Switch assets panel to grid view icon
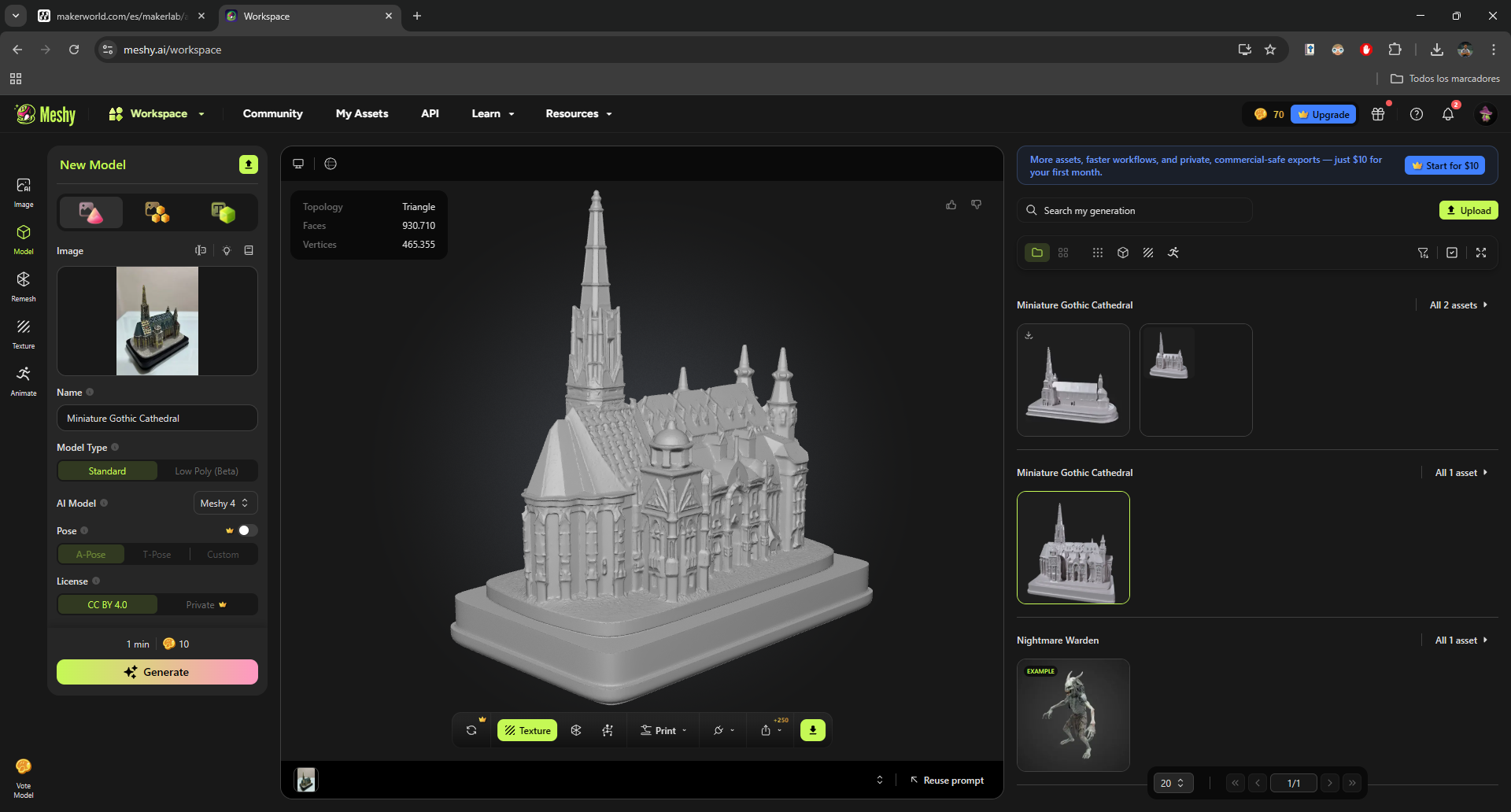Viewport: 1511px width, 812px height. click(x=1063, y=253)
